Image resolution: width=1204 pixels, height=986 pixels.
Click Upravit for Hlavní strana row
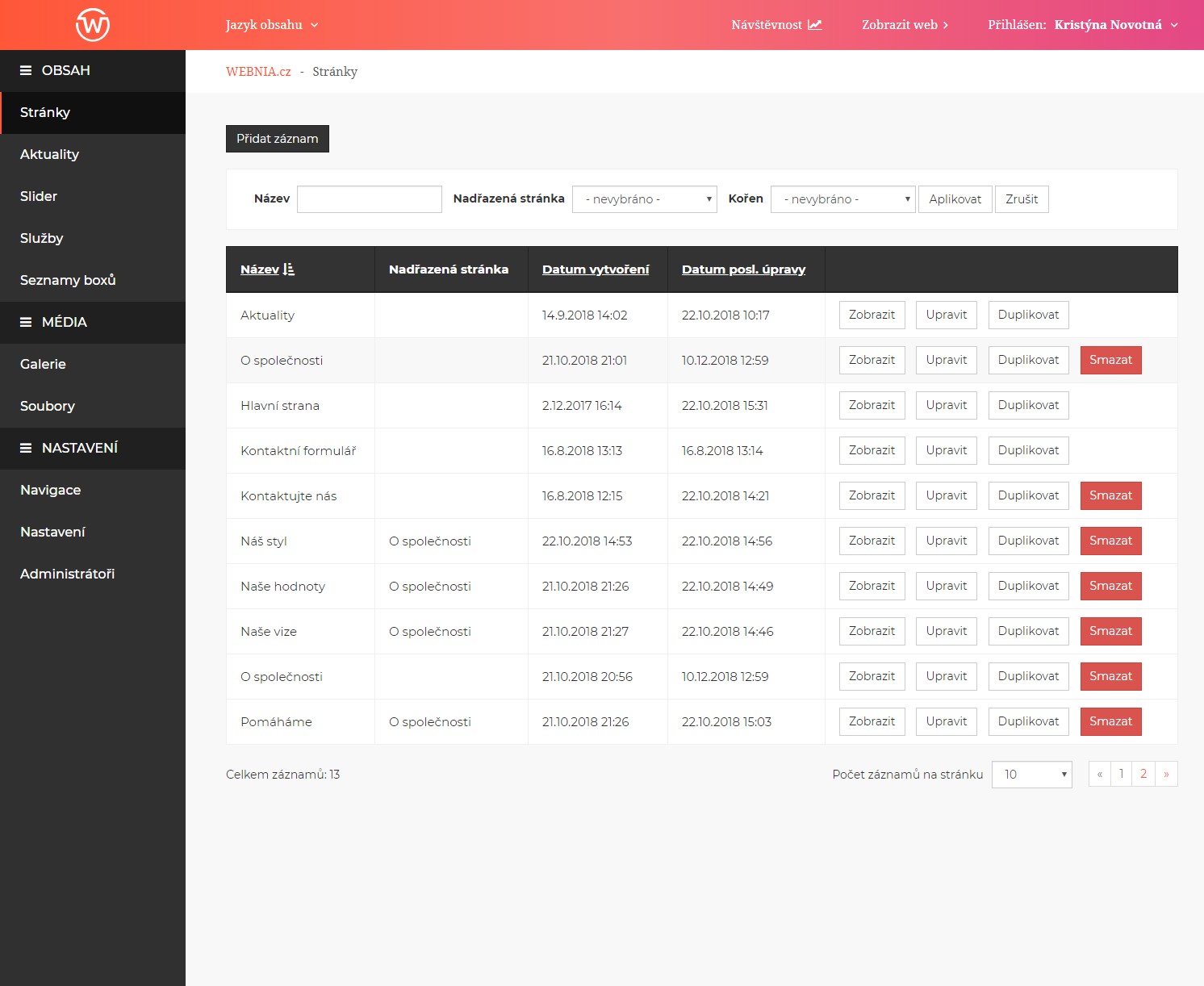946,405
